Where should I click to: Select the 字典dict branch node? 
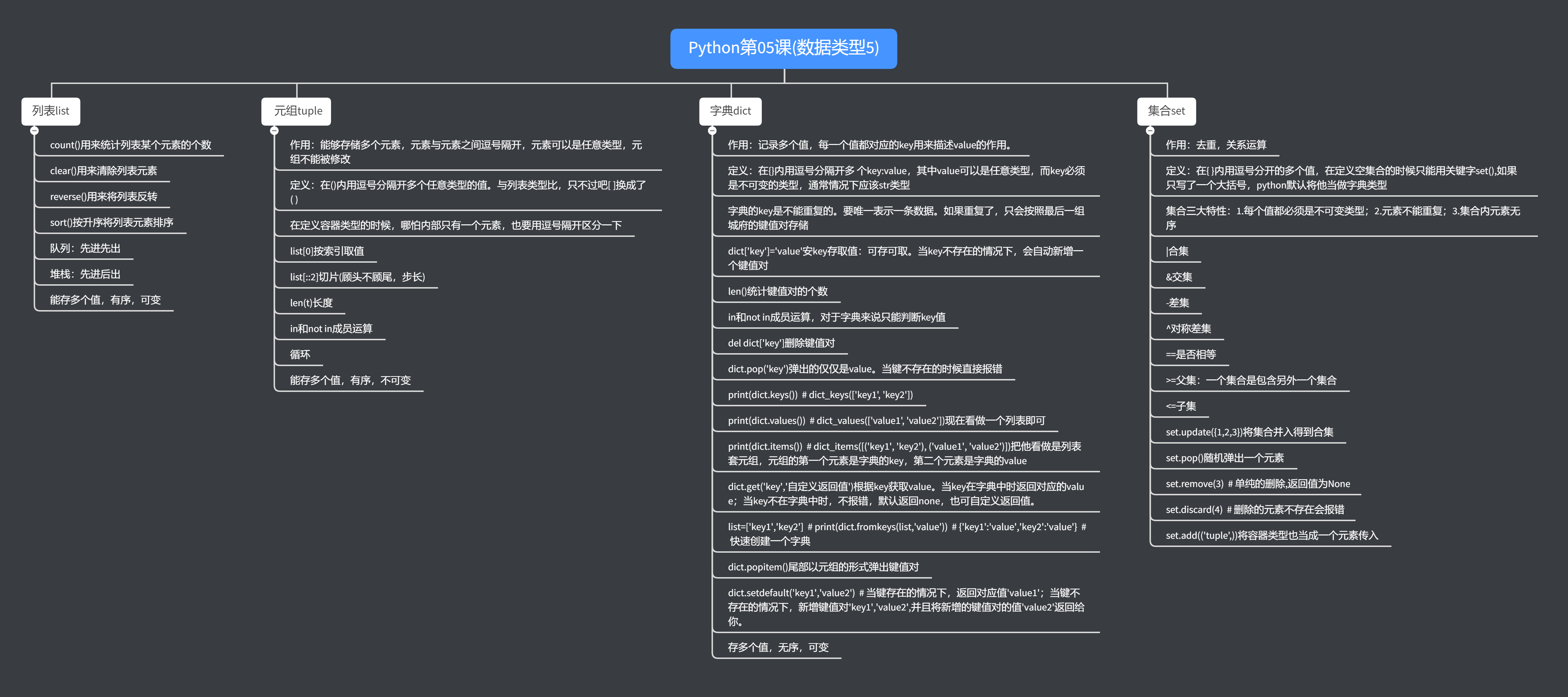click(x=730, y=111)
